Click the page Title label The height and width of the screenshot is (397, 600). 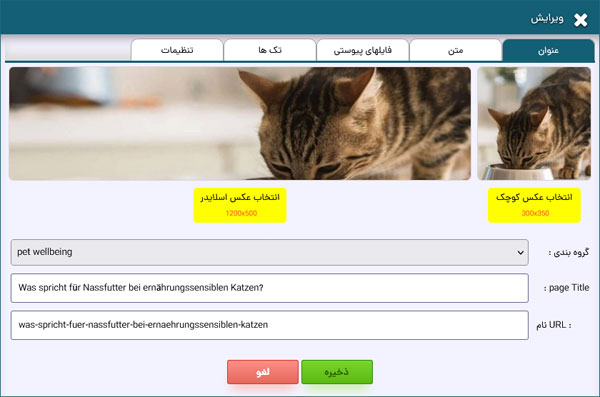pyautogui.click(x=566, y=288)
